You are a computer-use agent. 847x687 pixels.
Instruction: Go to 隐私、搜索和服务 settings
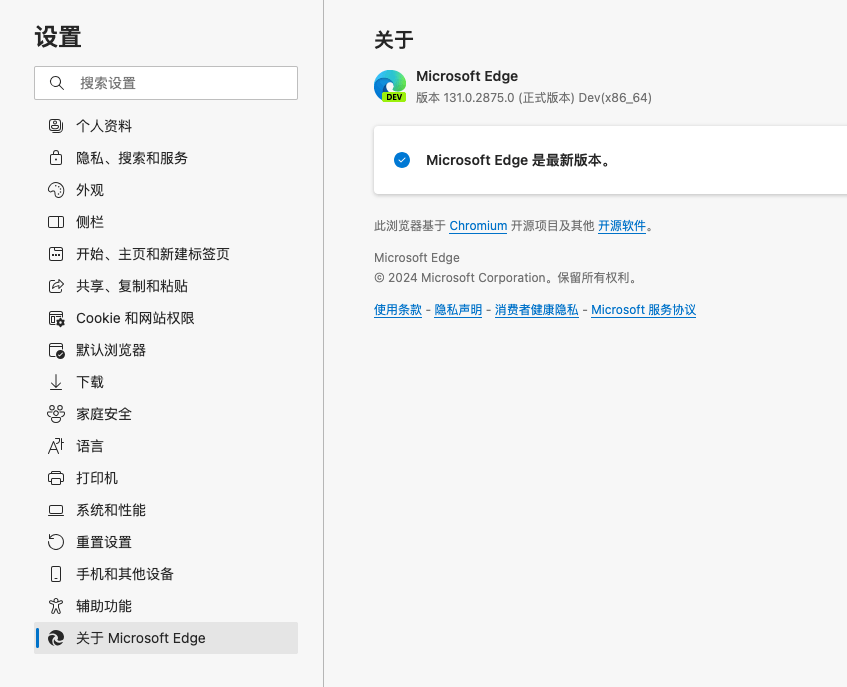point(166,158)
